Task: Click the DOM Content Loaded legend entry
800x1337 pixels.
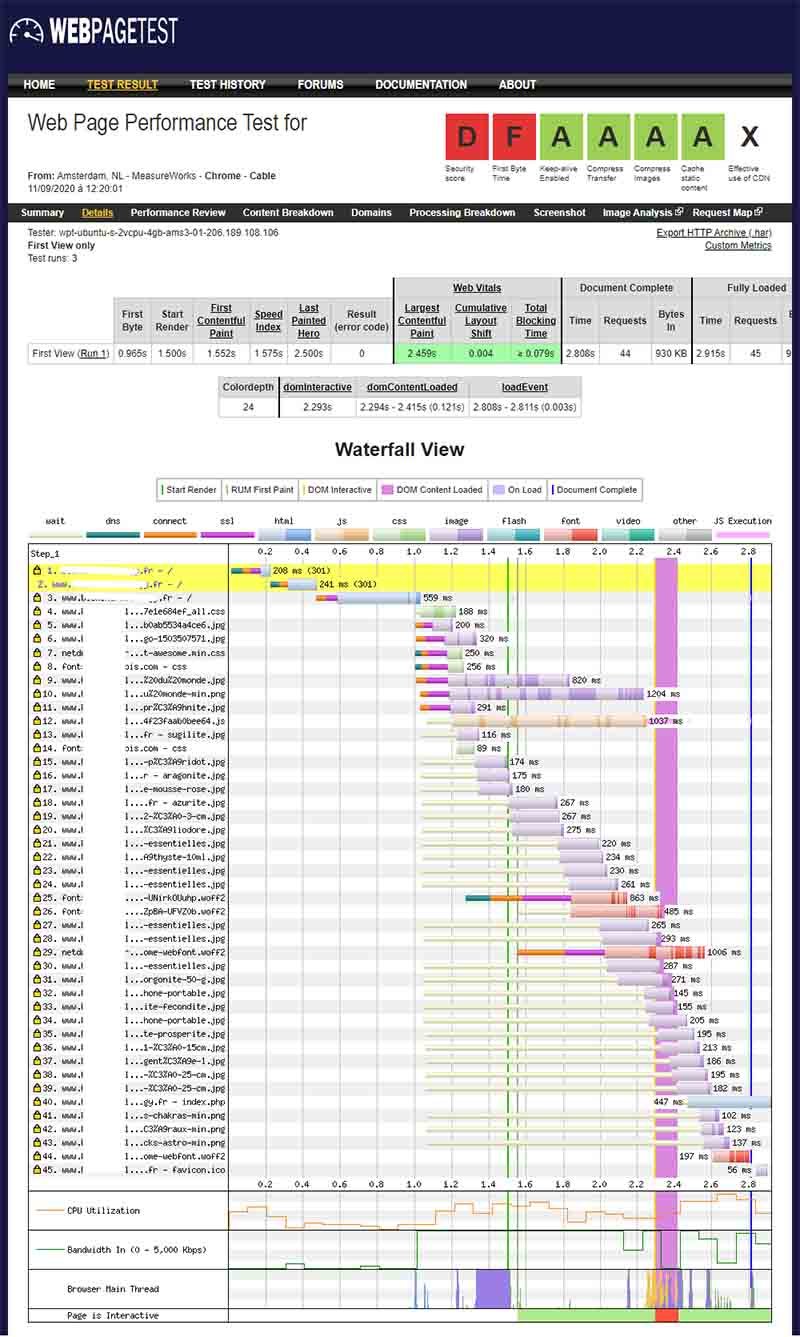Action: [x=432, y=490]
